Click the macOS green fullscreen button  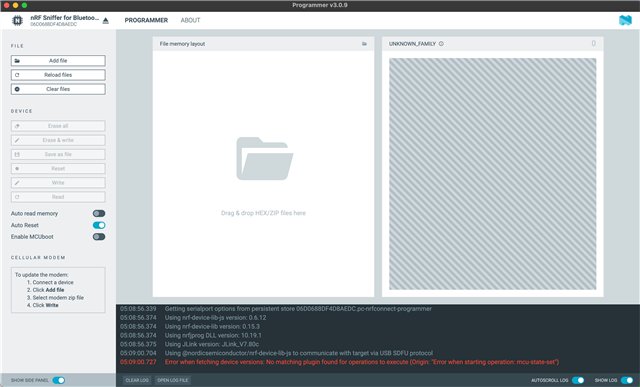pos(24,5)
